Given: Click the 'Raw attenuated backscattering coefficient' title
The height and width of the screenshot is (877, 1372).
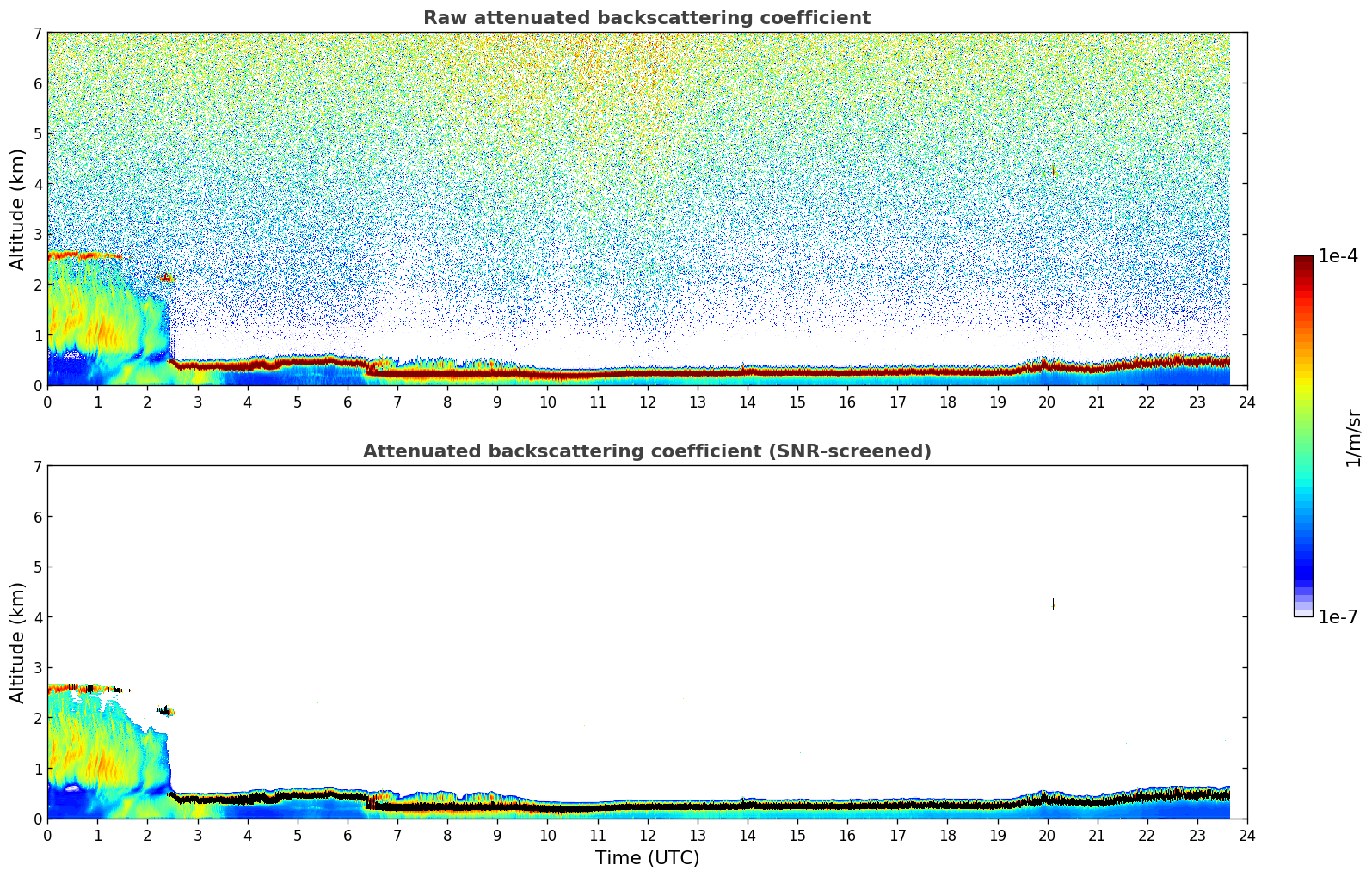Looking at the screenshot, I should click(647, 18).
